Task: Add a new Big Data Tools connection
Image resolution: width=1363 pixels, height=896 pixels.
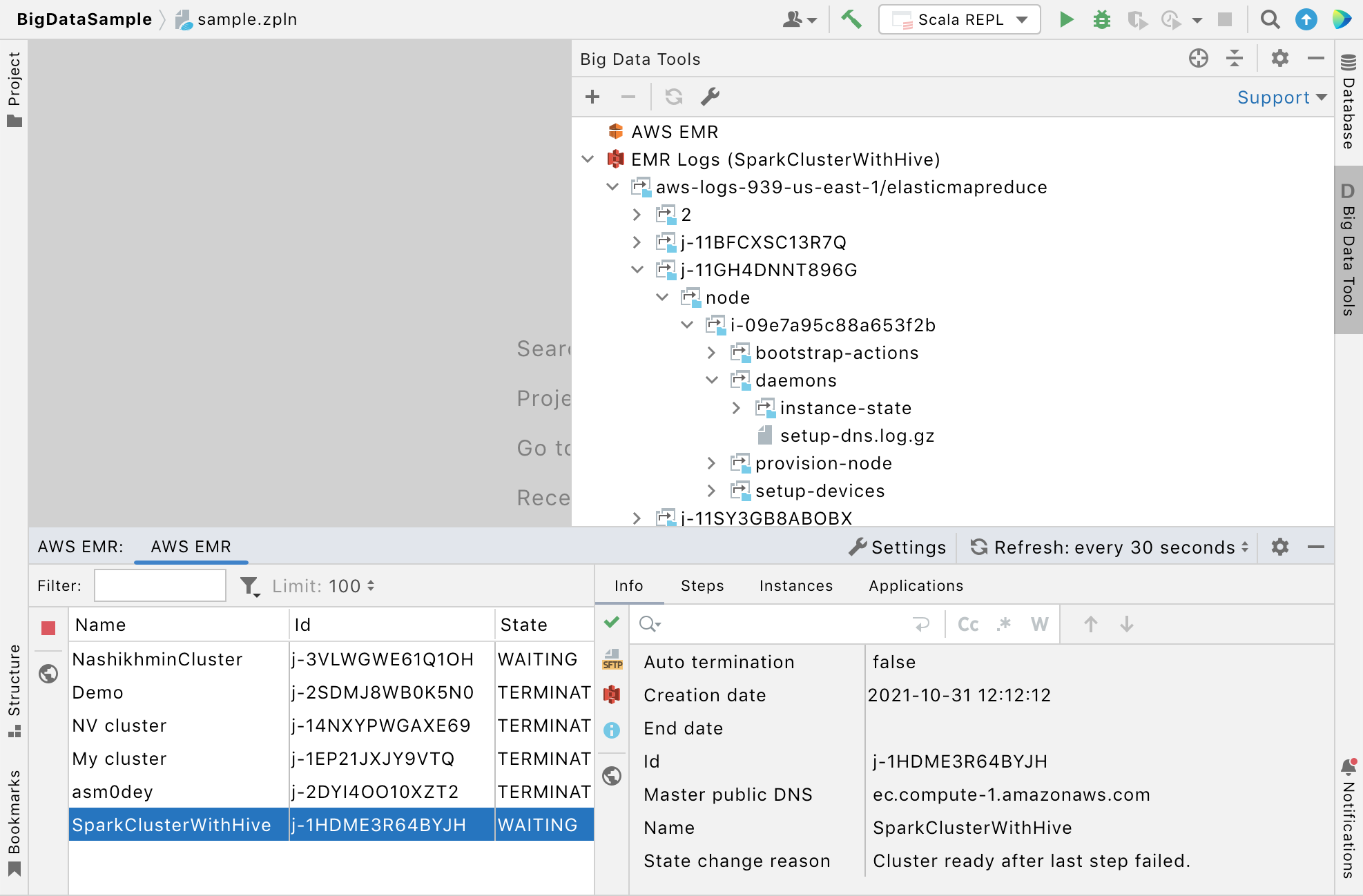Action: pos(592,97)
